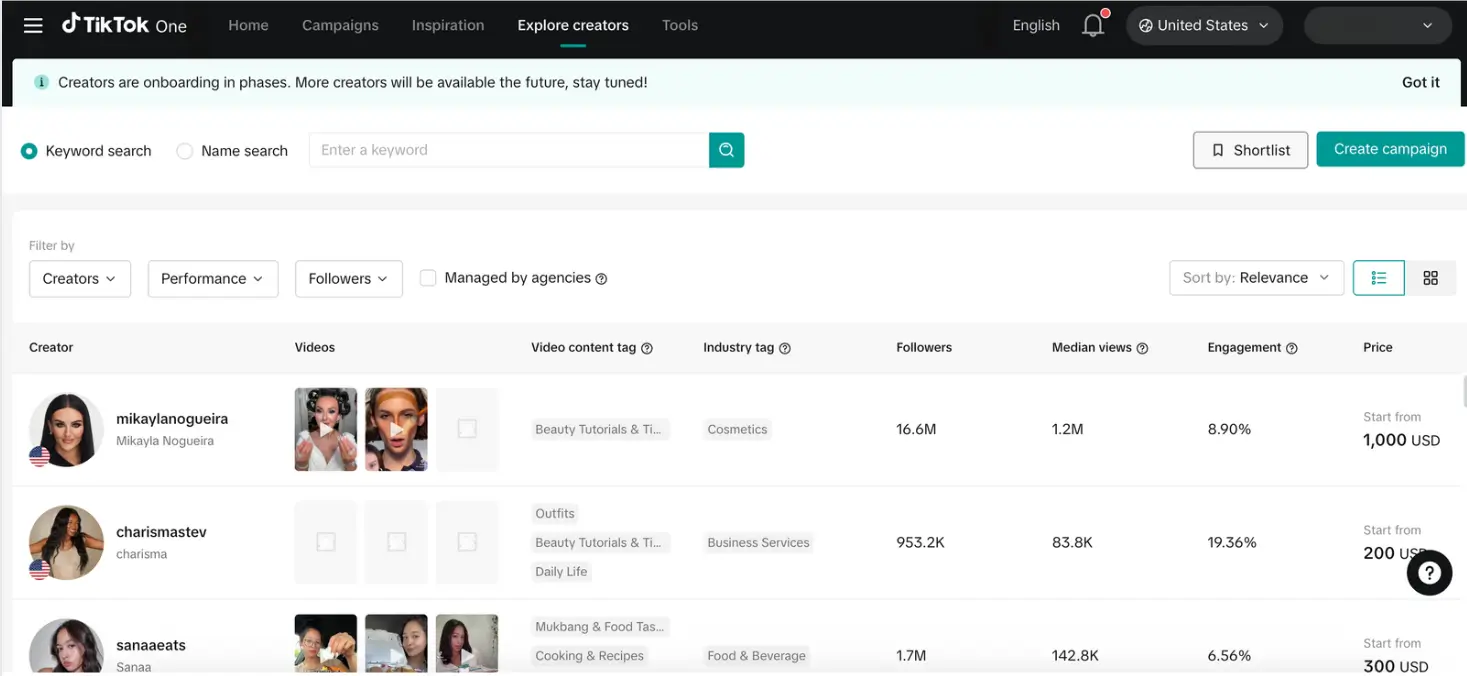The image size is (1467, 676).
Task: Click the 19.36% engagement value
Action: click(1232, 542)
